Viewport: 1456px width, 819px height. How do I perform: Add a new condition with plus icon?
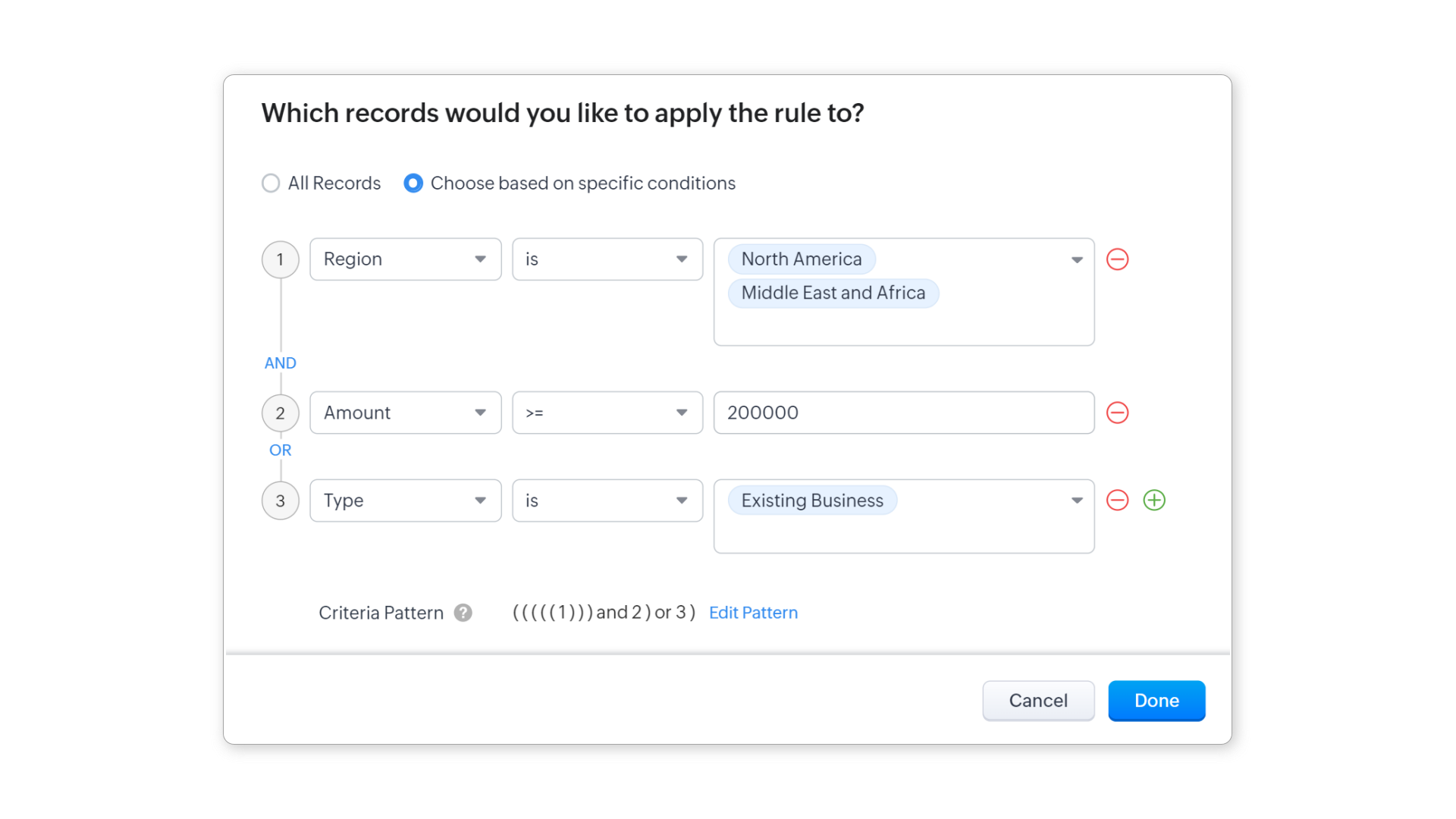[1154, 500]
